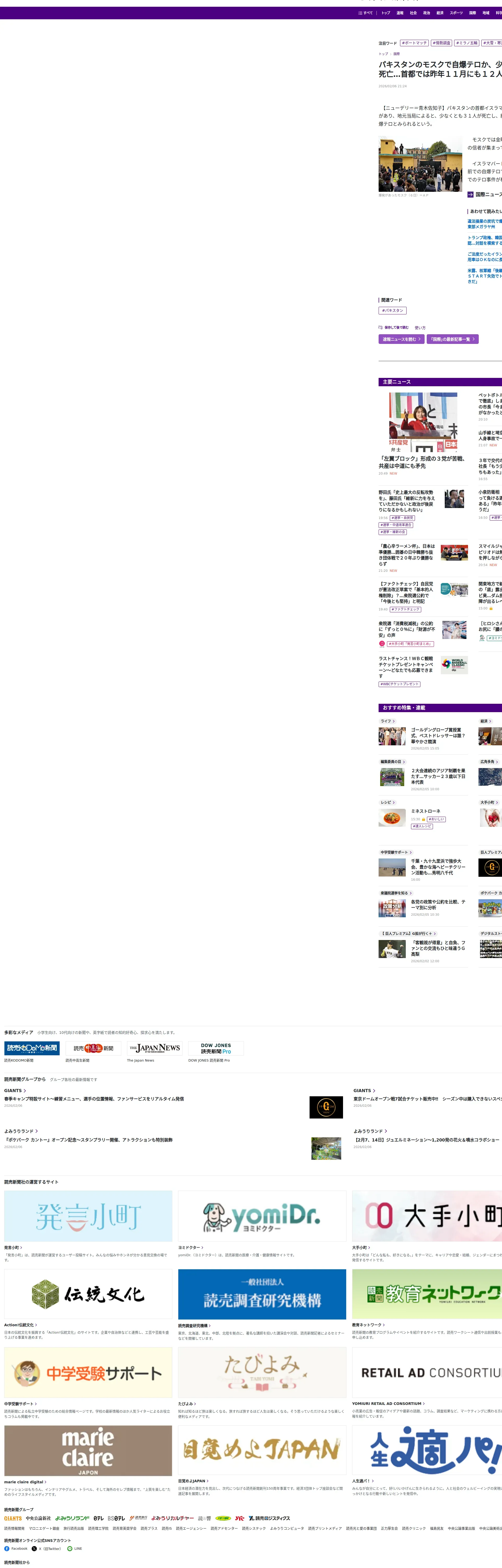Screen dimensions: 502x1568
Task: Open the ミネストローネ recipe article link
Action: (426, 811)
